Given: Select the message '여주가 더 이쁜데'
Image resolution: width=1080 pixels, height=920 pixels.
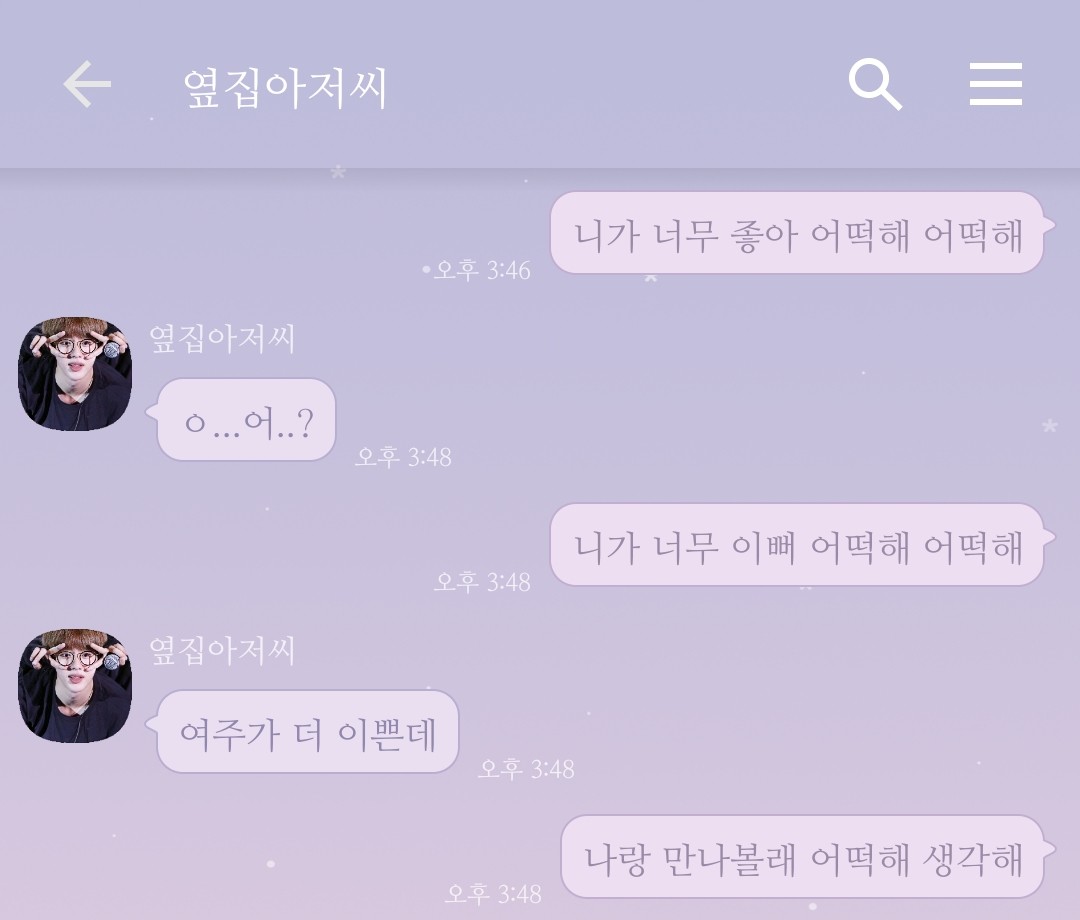Looking at the screenshot, I should (304, 732).
